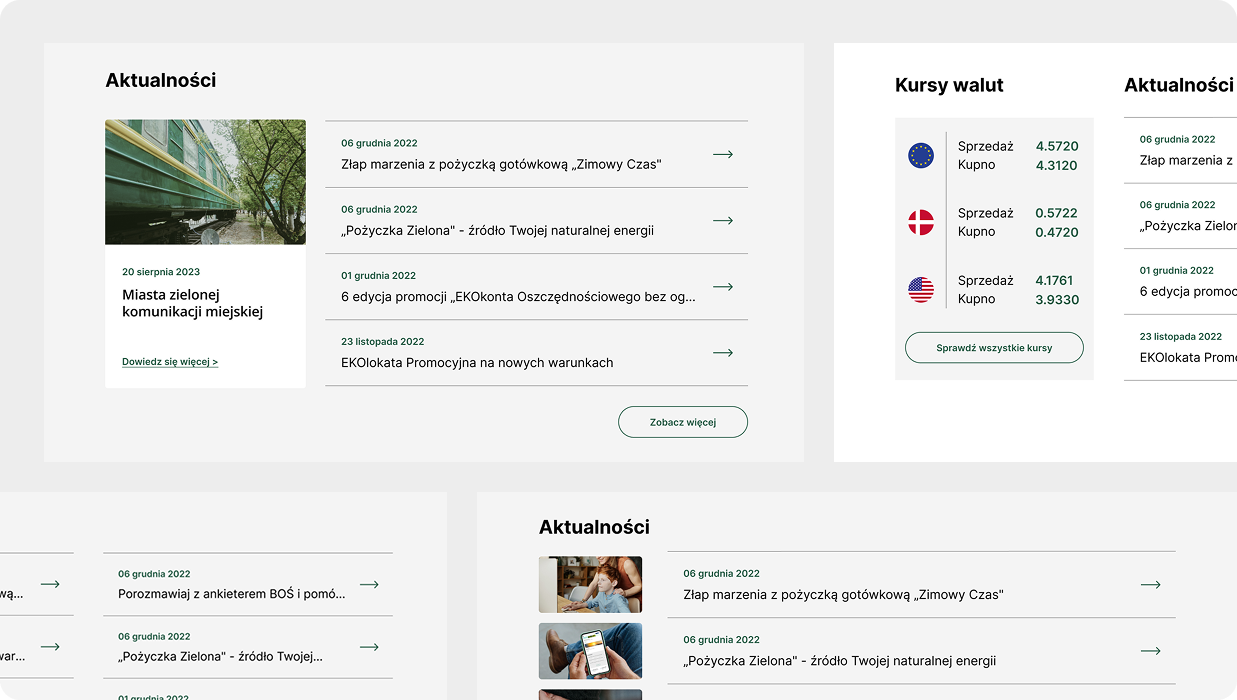The image size is (1237, 700).
Task: Click the date "20 sierpnia 2023"
Action: tap(161, 271)
